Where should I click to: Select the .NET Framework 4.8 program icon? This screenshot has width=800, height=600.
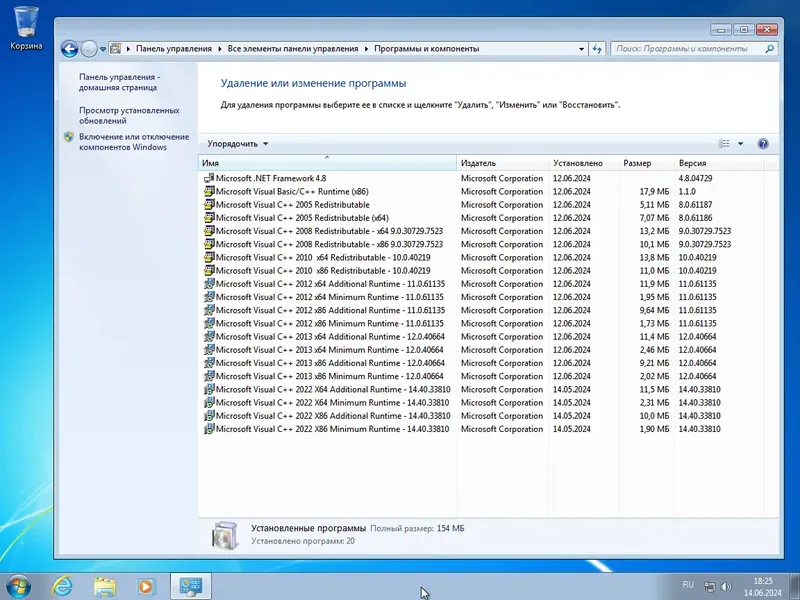click(x=209, y=178)
